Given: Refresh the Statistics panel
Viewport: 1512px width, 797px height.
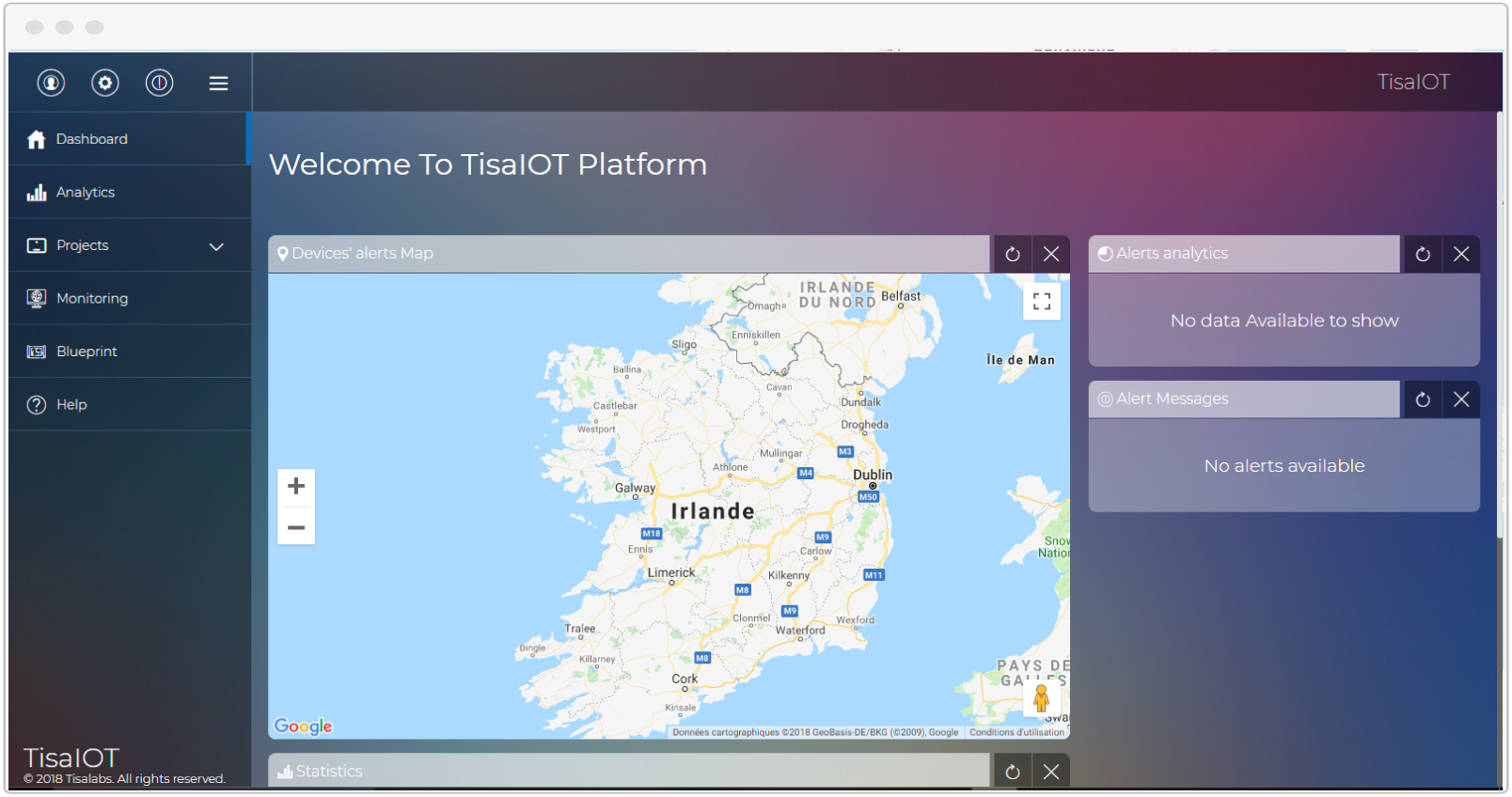Looking at the screenshot, I should tap(1013, 772).
